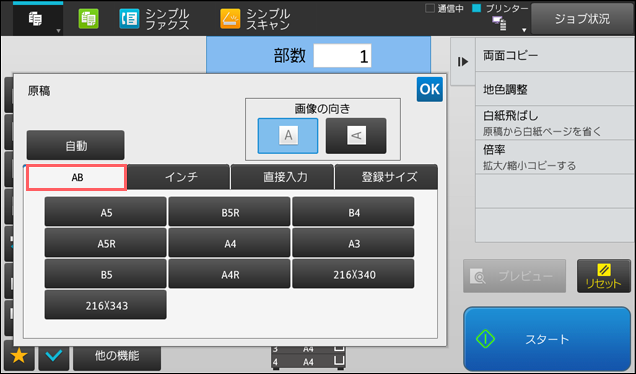636x374 pixels.
Task: Switch to the AB tab
Action: (77, 177)
